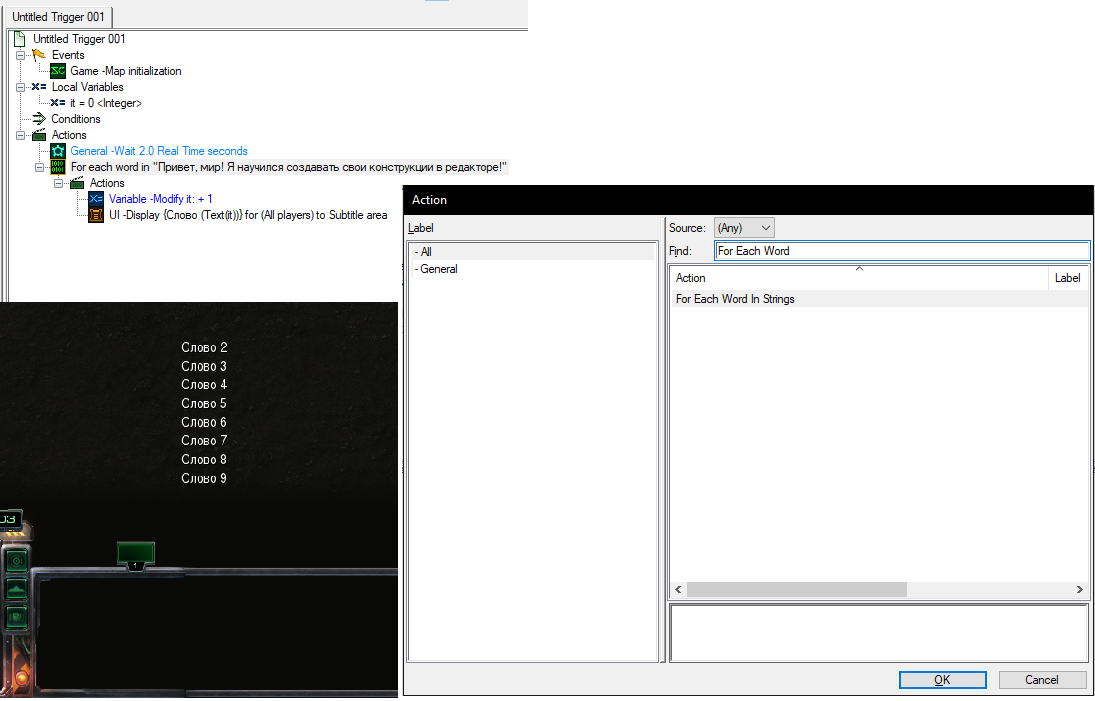This screenshot has height=701, width=1095.
Task: Click the description box in the Action dialog
Action: (x=879, y=633)
